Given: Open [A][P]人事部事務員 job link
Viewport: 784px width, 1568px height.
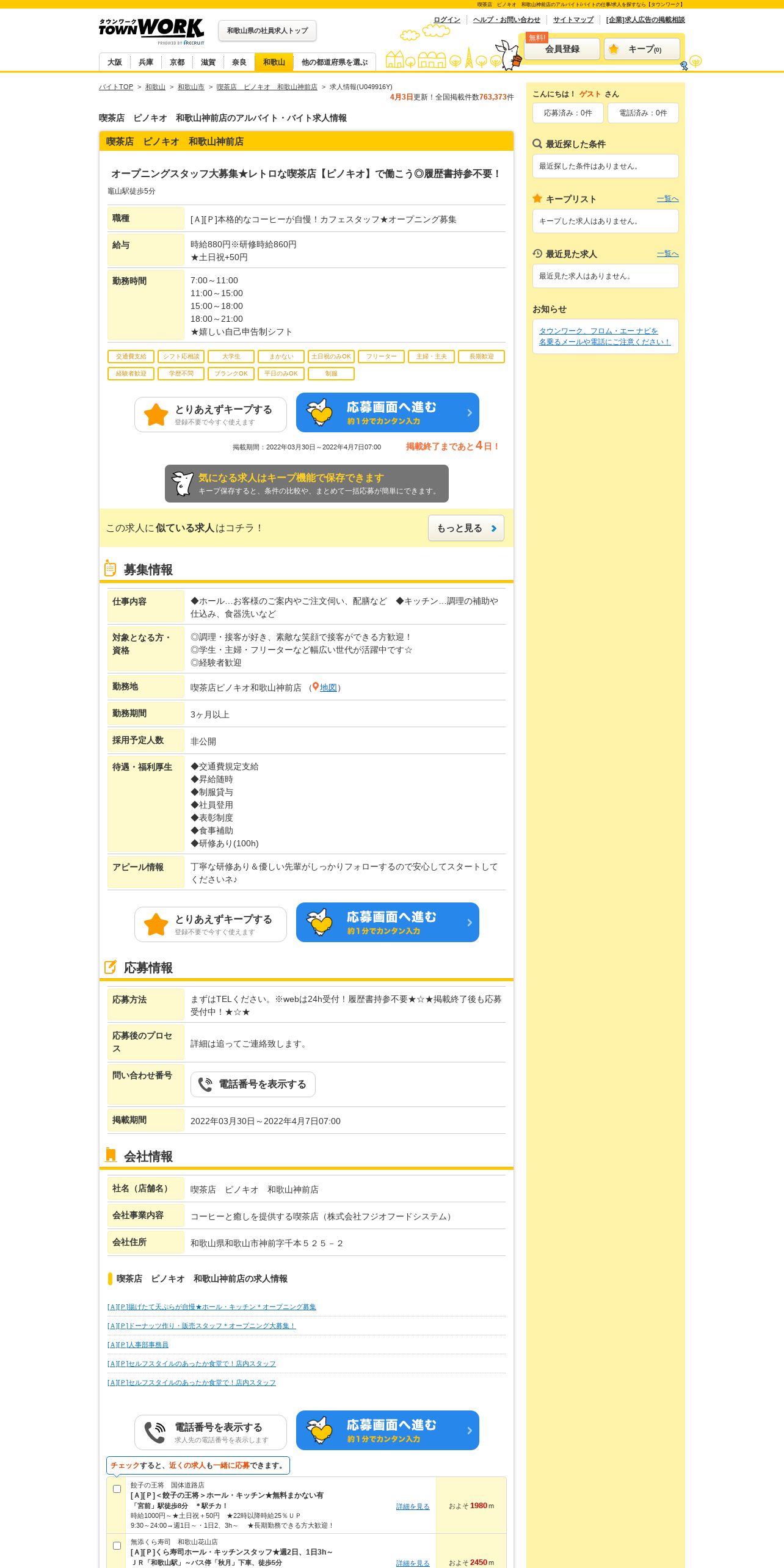Looking at the screenshot, I should tap(138, 1345).
